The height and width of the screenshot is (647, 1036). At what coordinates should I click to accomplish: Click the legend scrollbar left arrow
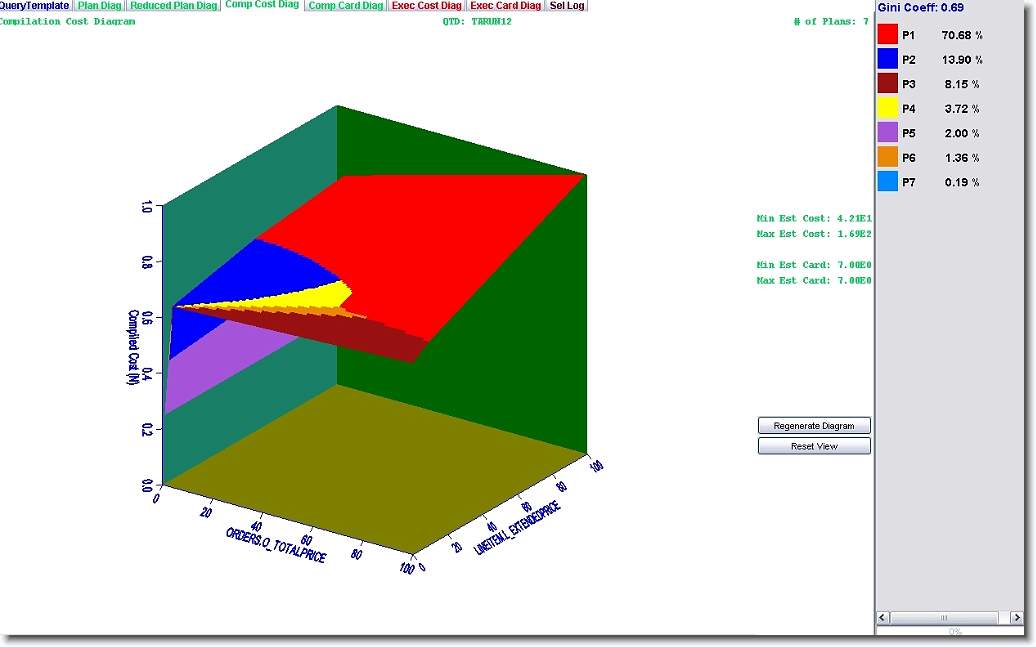click(x=883, y=618)
